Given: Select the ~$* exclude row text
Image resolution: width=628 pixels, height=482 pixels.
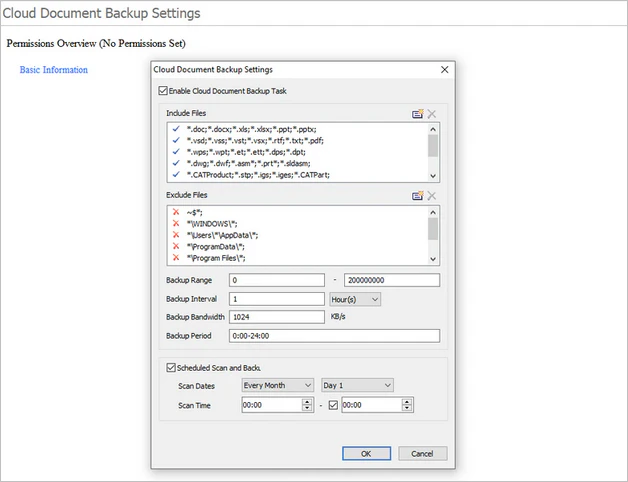Looking at the screenshot, I should [x=195, y=212].
